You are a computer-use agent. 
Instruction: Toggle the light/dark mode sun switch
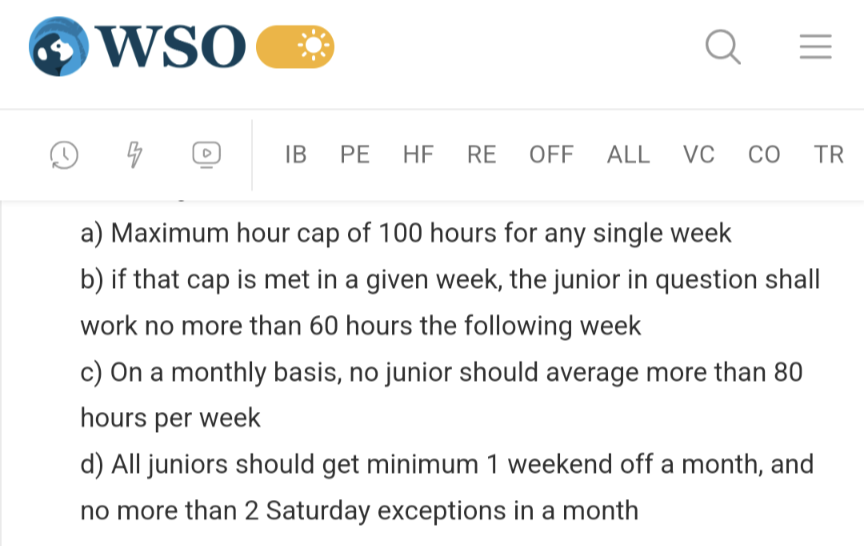[x=295, y=46]
